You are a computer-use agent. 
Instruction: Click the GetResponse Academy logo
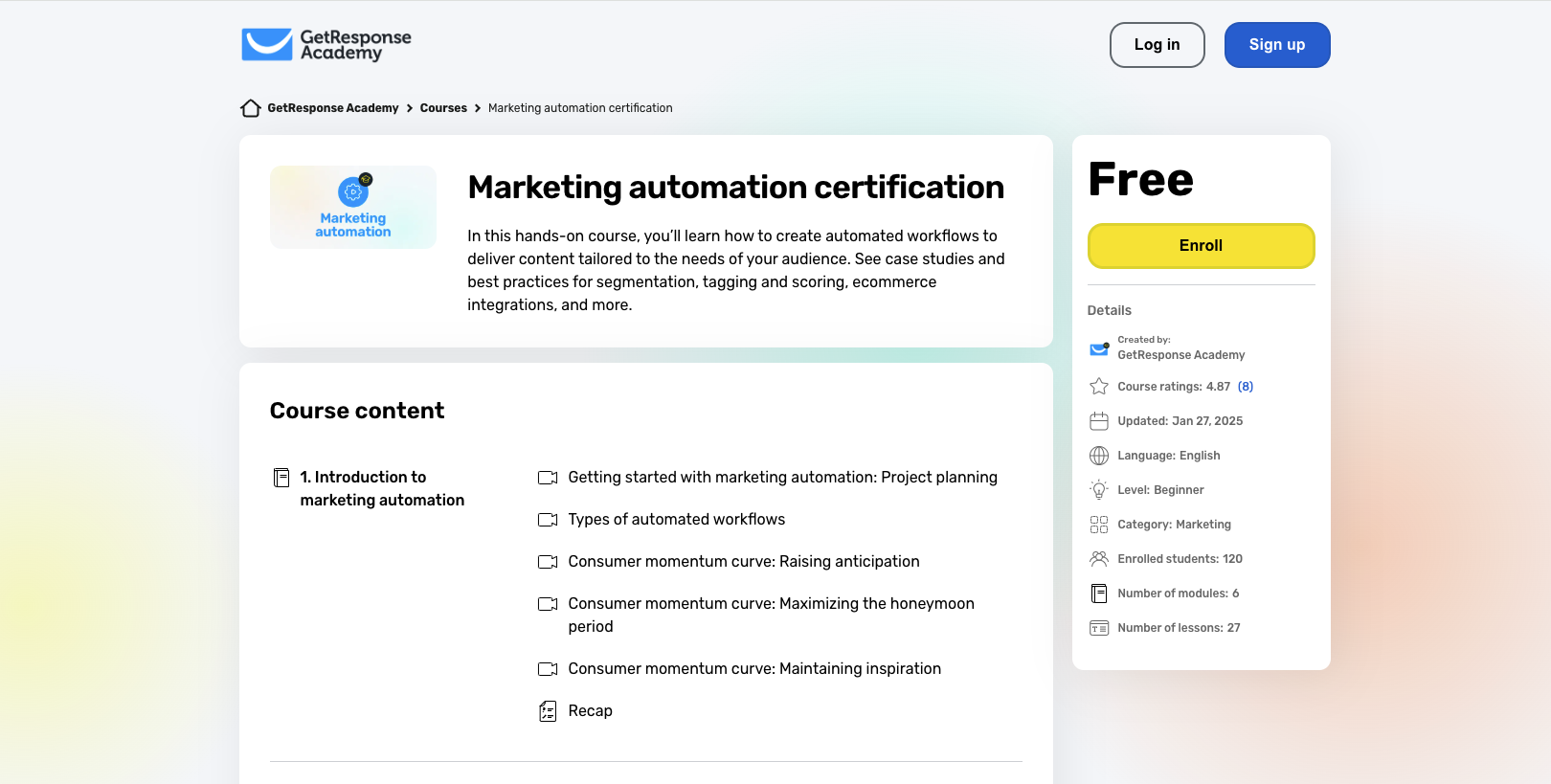point(326,45)
